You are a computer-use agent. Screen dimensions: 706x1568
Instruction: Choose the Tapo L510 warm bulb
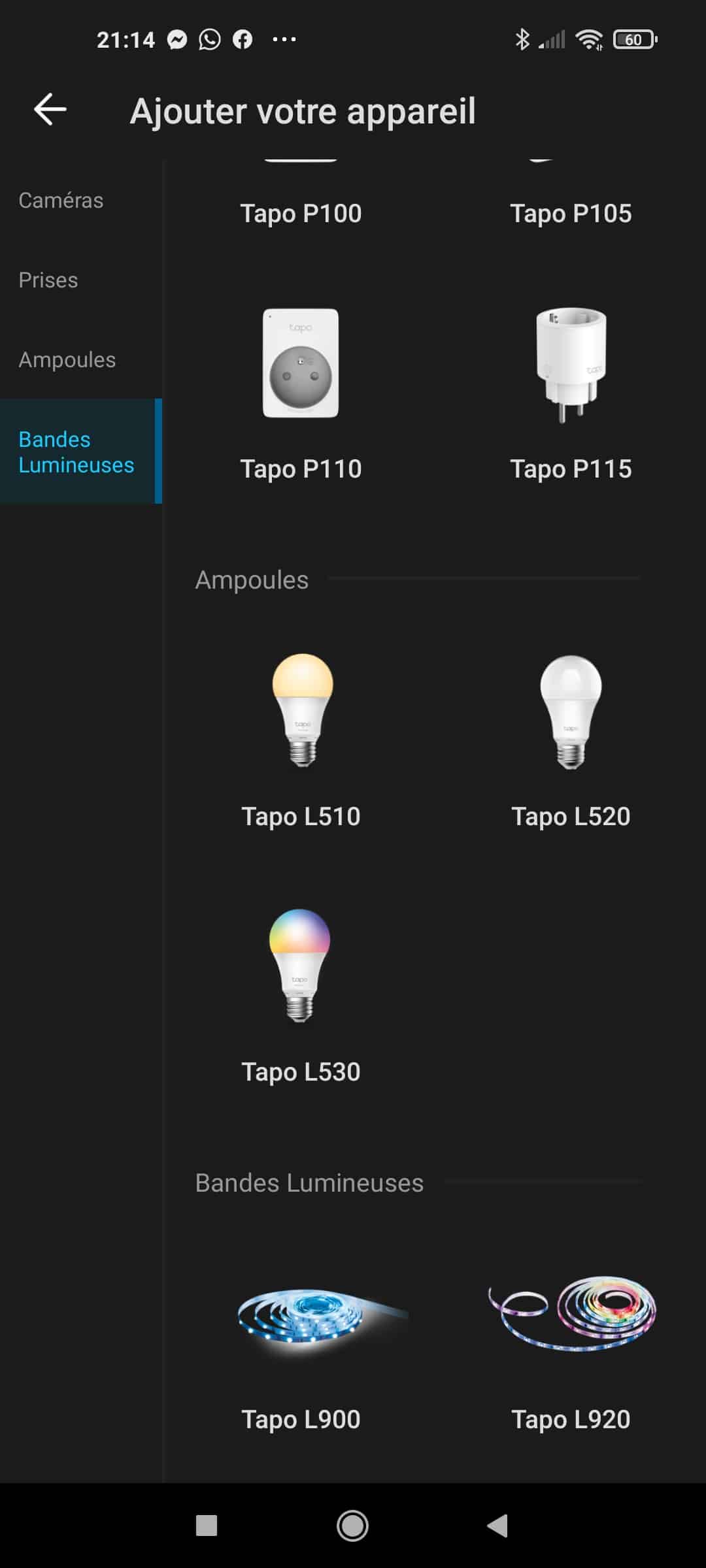(302, 710)
